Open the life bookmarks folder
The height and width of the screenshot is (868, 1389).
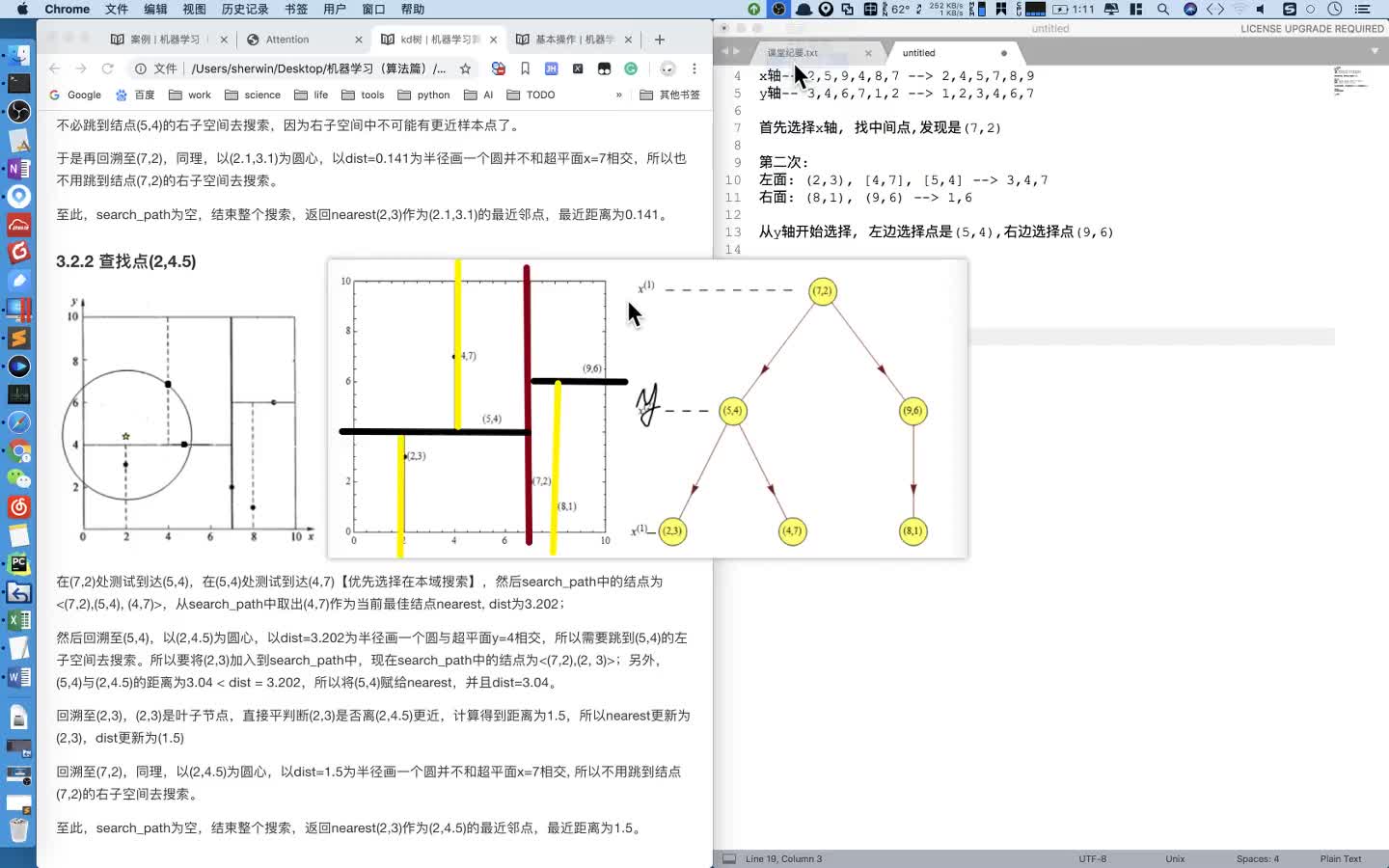pos(312,95)
